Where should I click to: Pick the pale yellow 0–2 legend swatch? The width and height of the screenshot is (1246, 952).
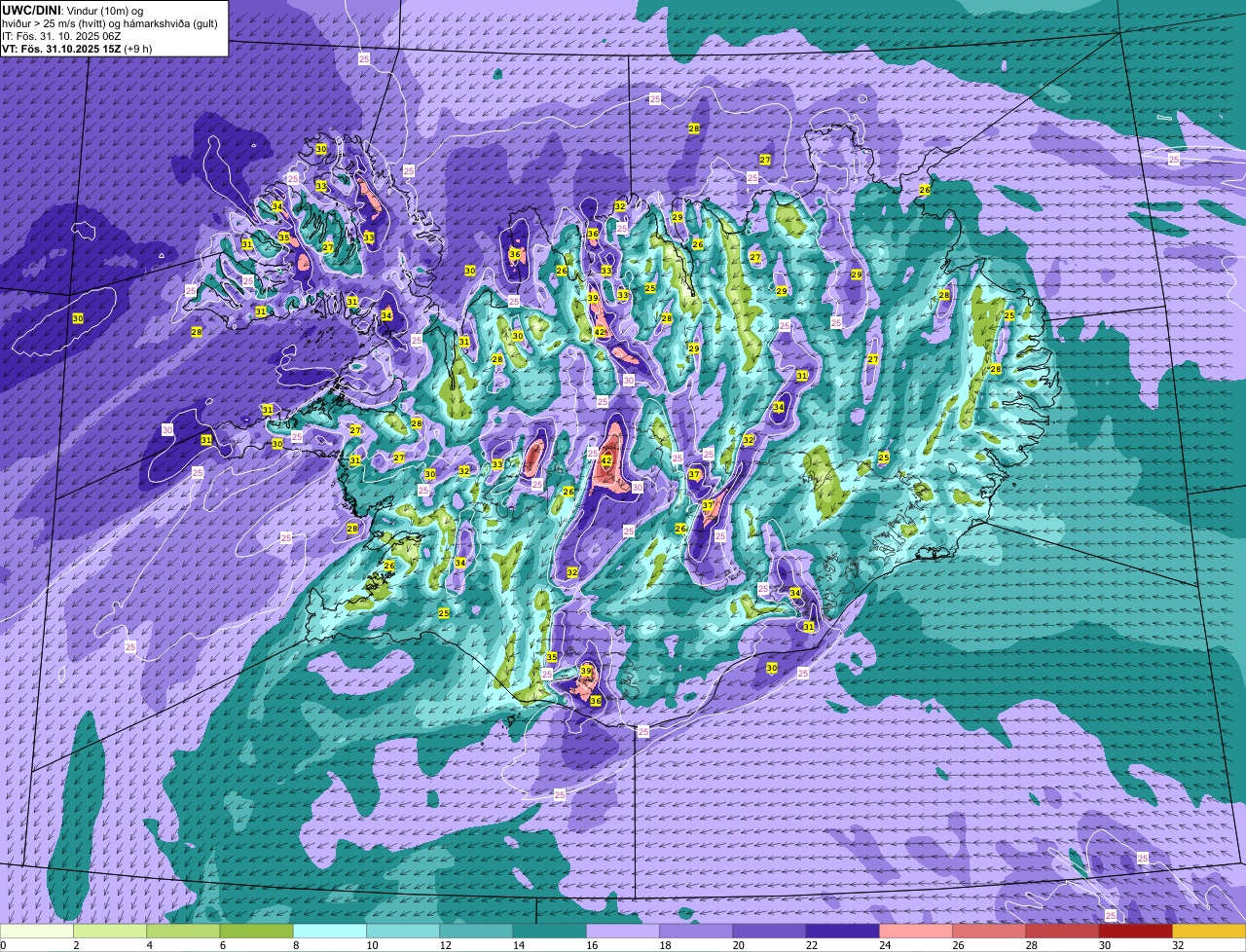click(38, 931)
